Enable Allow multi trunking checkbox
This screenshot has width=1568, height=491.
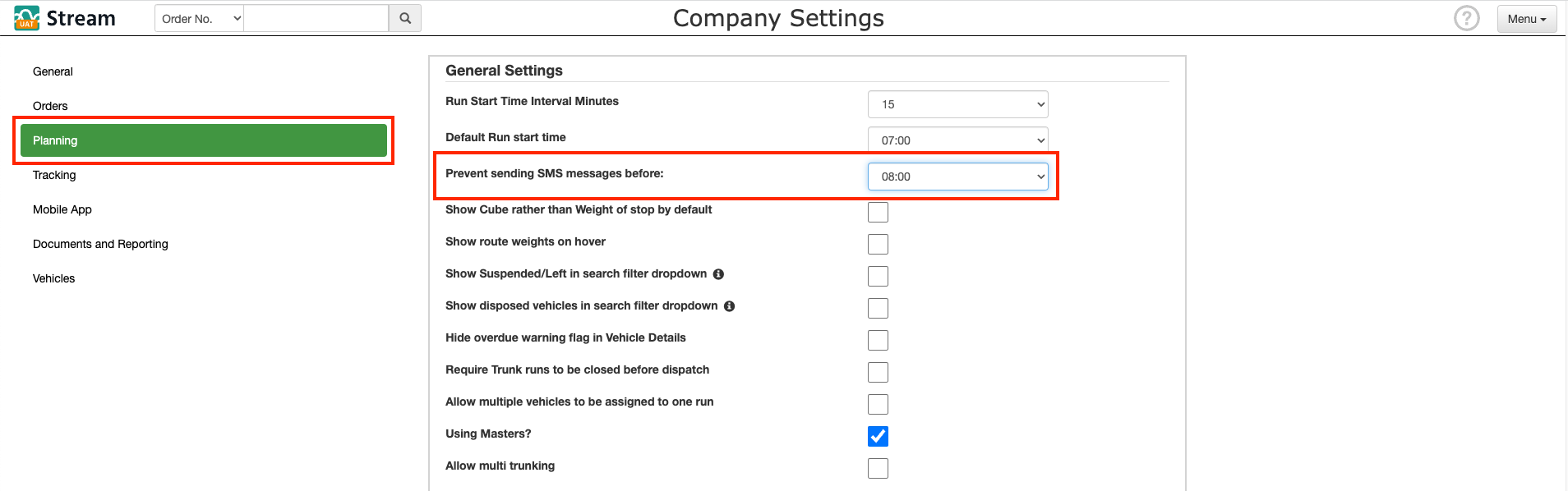(878, 468)
